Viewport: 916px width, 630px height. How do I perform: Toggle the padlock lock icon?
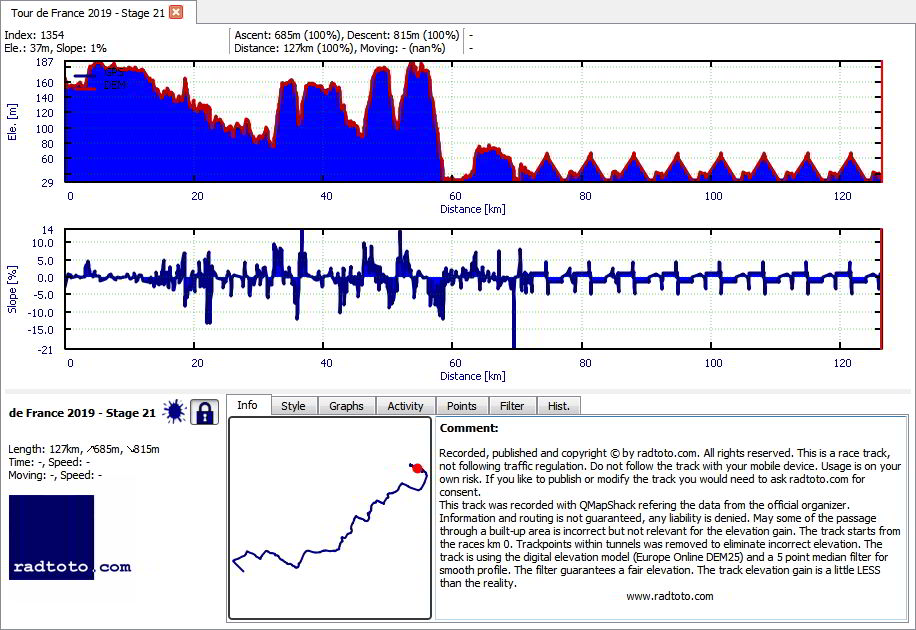(204, 412)
